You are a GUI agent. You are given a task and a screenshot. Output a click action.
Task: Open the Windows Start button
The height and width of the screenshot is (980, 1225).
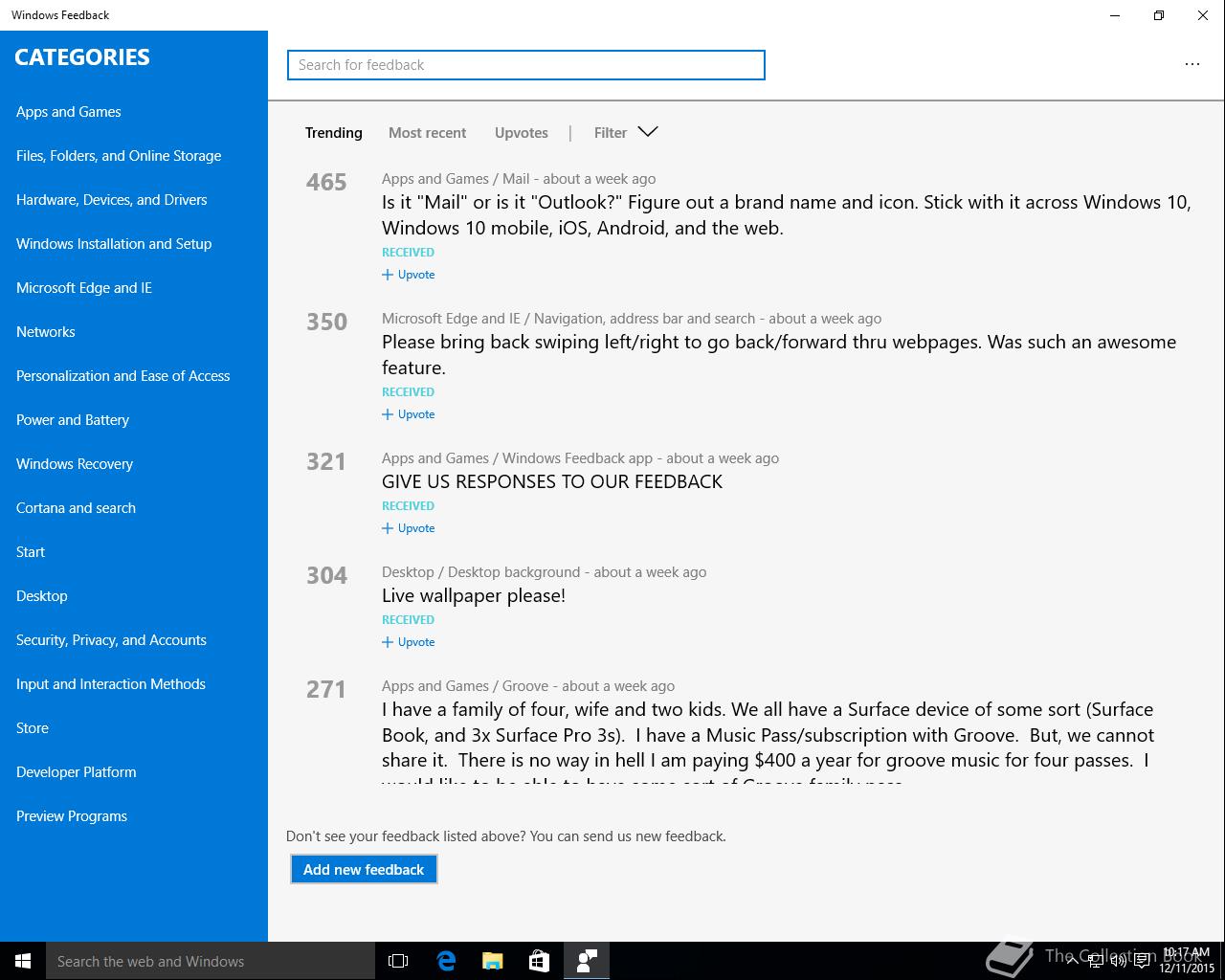[x=23, y=961]
